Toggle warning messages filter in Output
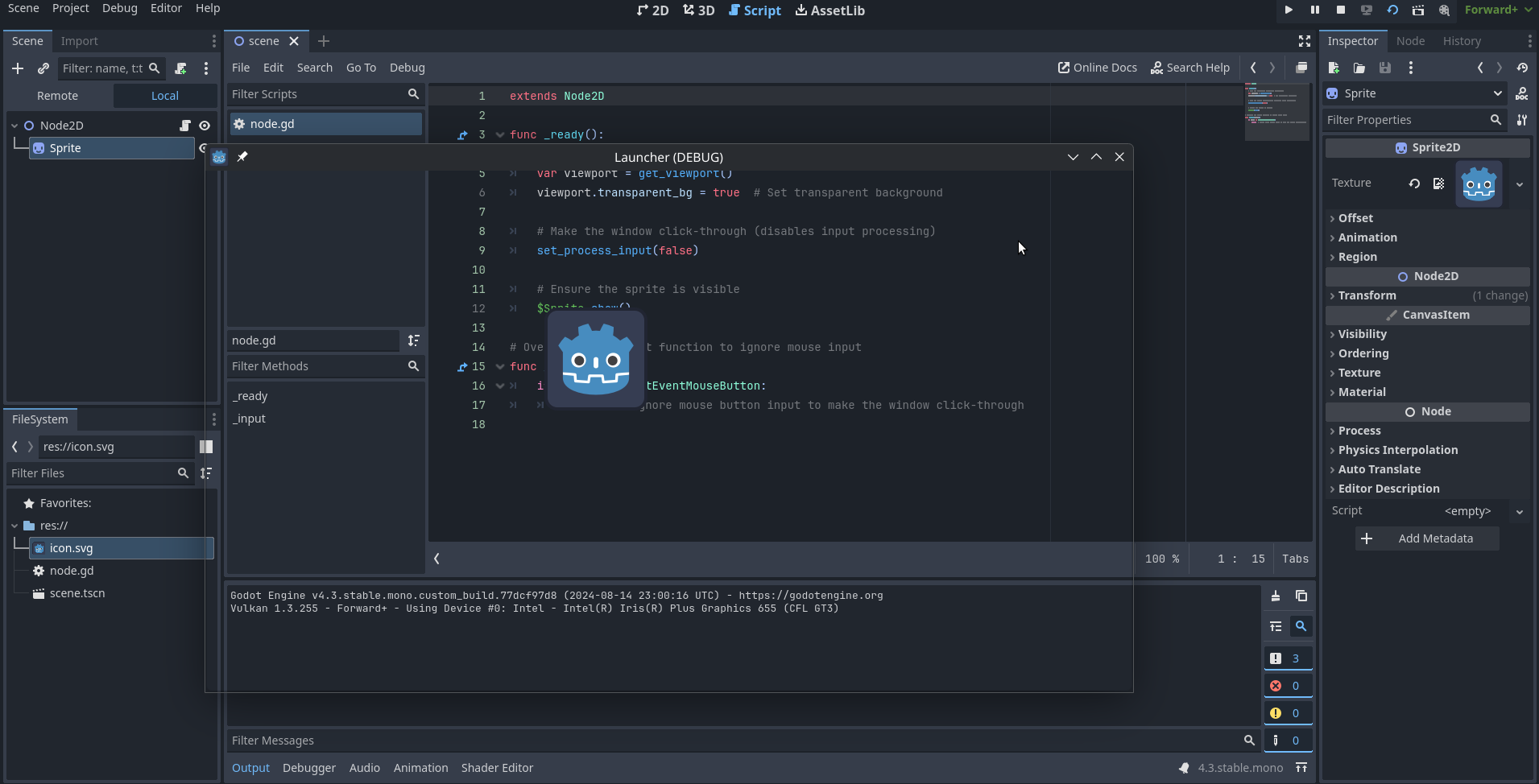Viewport: 1539px width, 784px height. point(1288,713)
